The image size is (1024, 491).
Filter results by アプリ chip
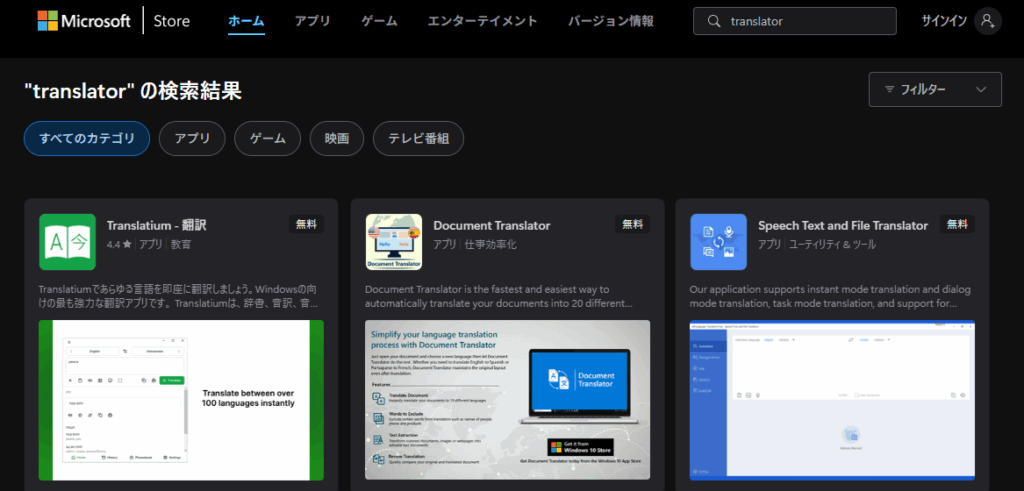pyautogui.click(x=192, y=138)
